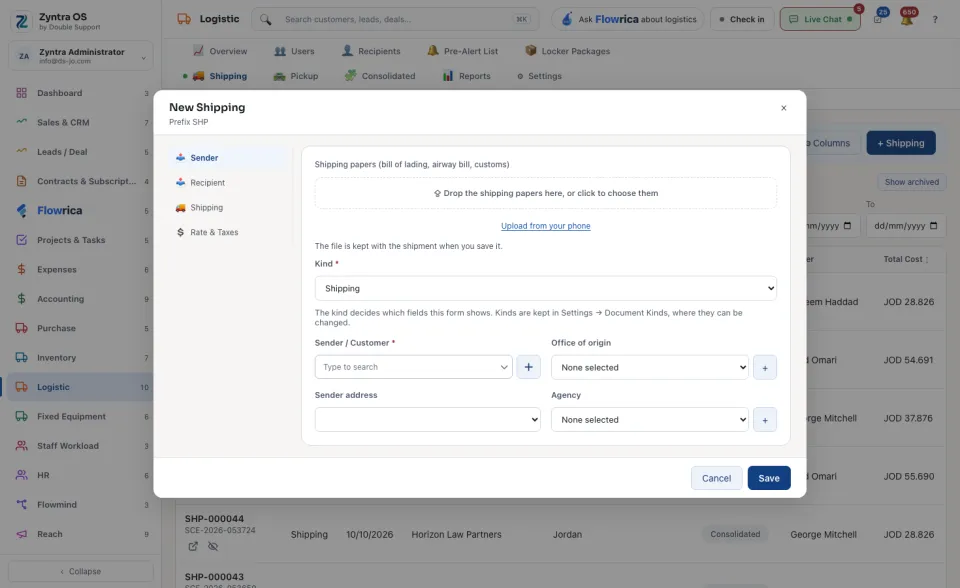This screenshot has height=588, width=960.
Task: Open the Pre-Alert List tab
Action: coord(463,51)
